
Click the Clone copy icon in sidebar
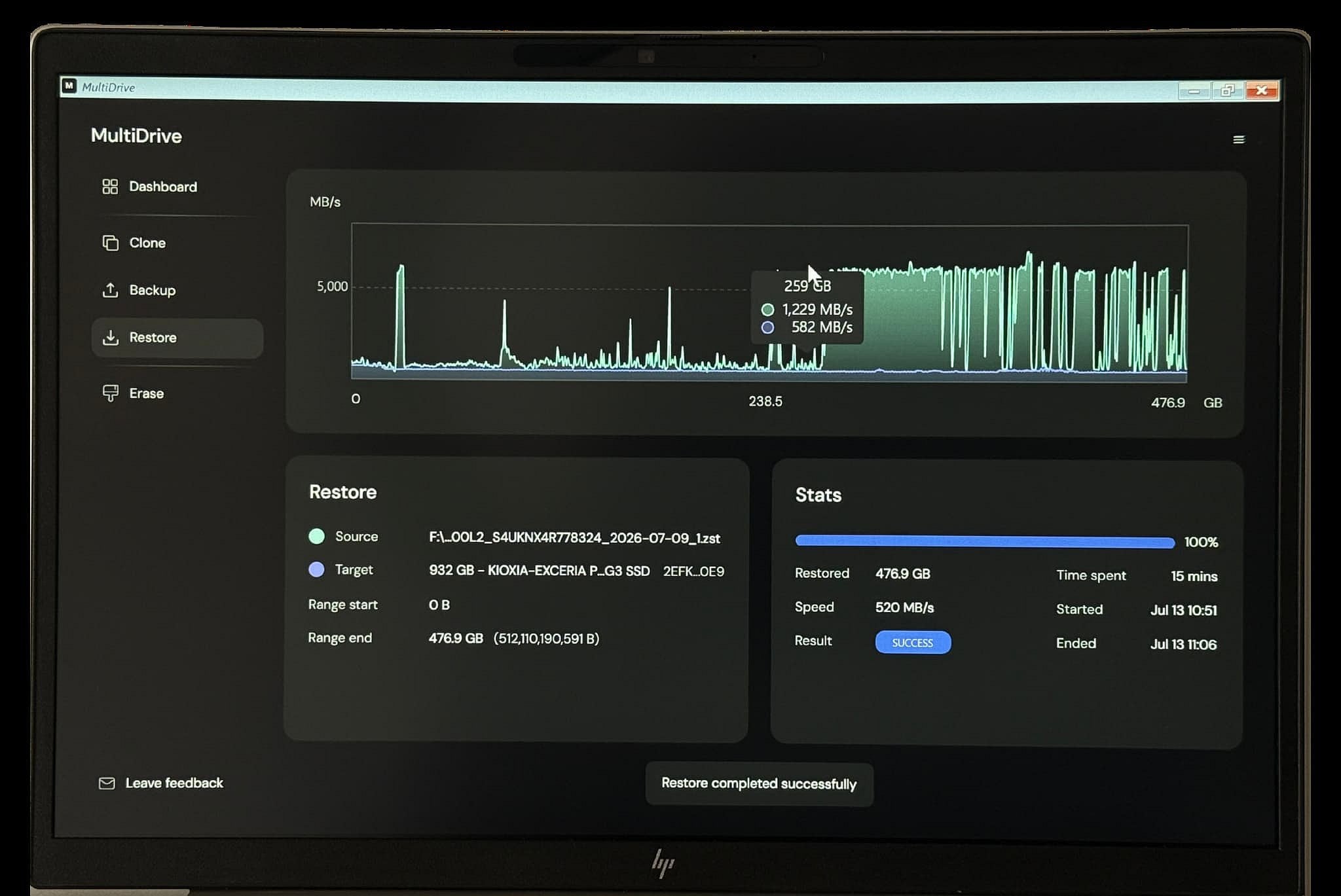click(110, 243)
